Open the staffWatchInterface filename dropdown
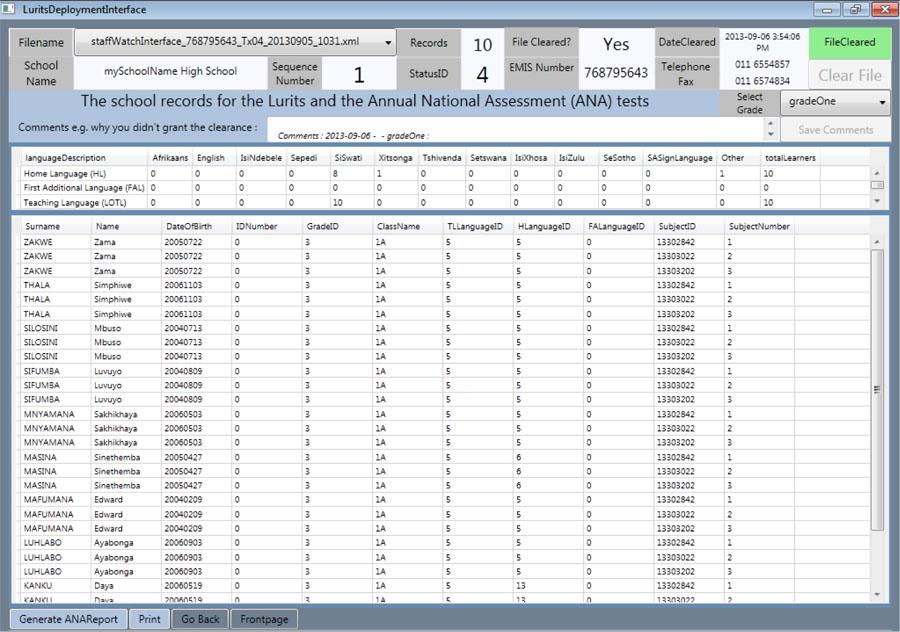Image resolution: width=900 pixels, height=632 pixels. 230,42
